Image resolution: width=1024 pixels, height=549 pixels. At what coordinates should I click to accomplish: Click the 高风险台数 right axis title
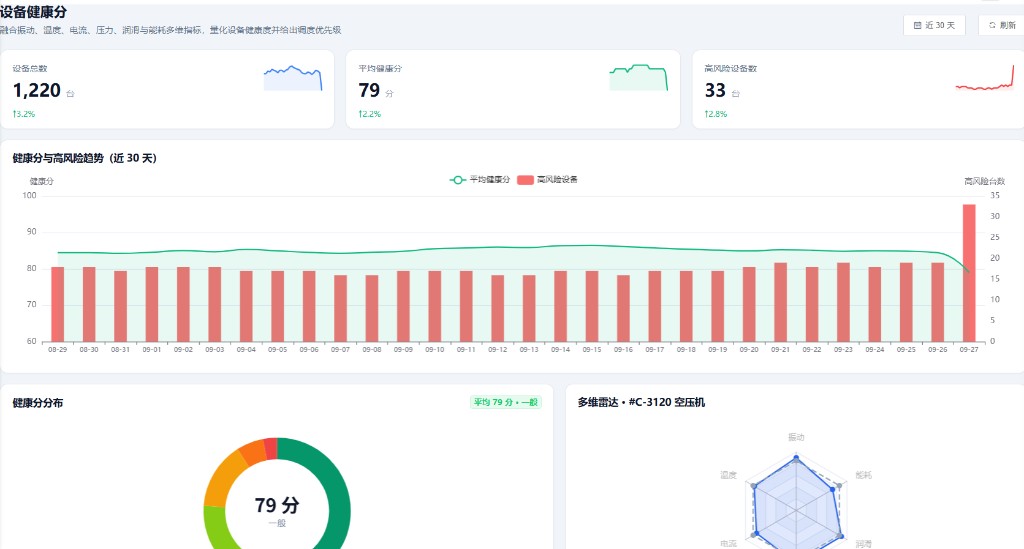(x=985, y=181)
